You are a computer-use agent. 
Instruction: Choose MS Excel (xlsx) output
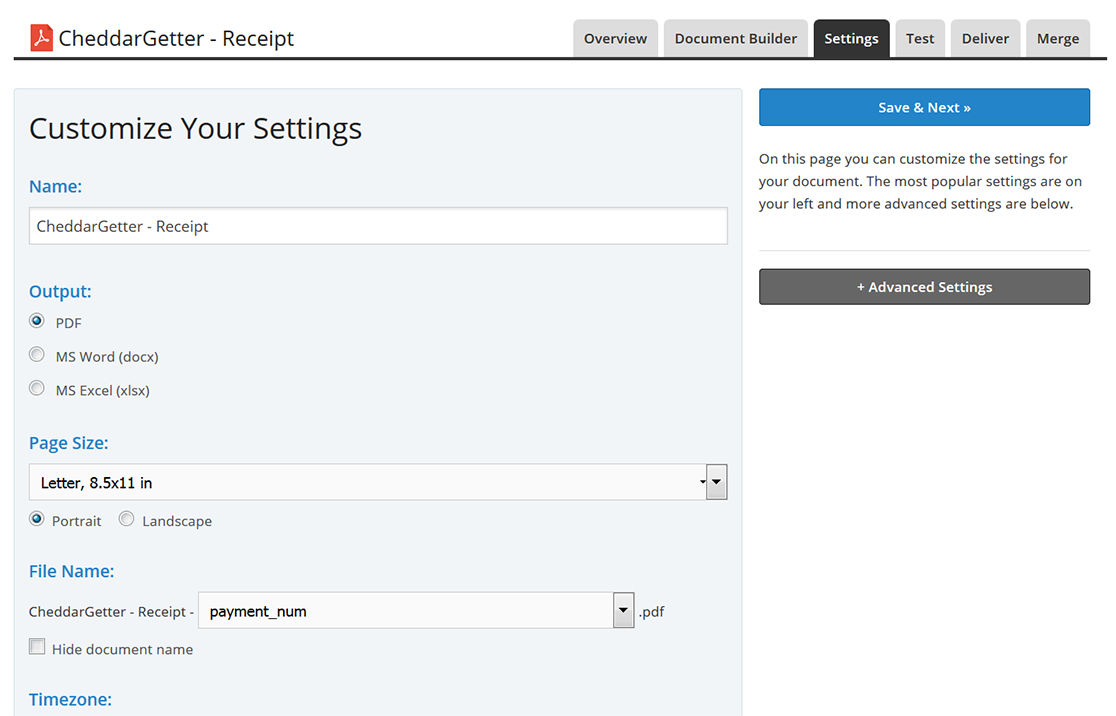(x=37, y=389)
